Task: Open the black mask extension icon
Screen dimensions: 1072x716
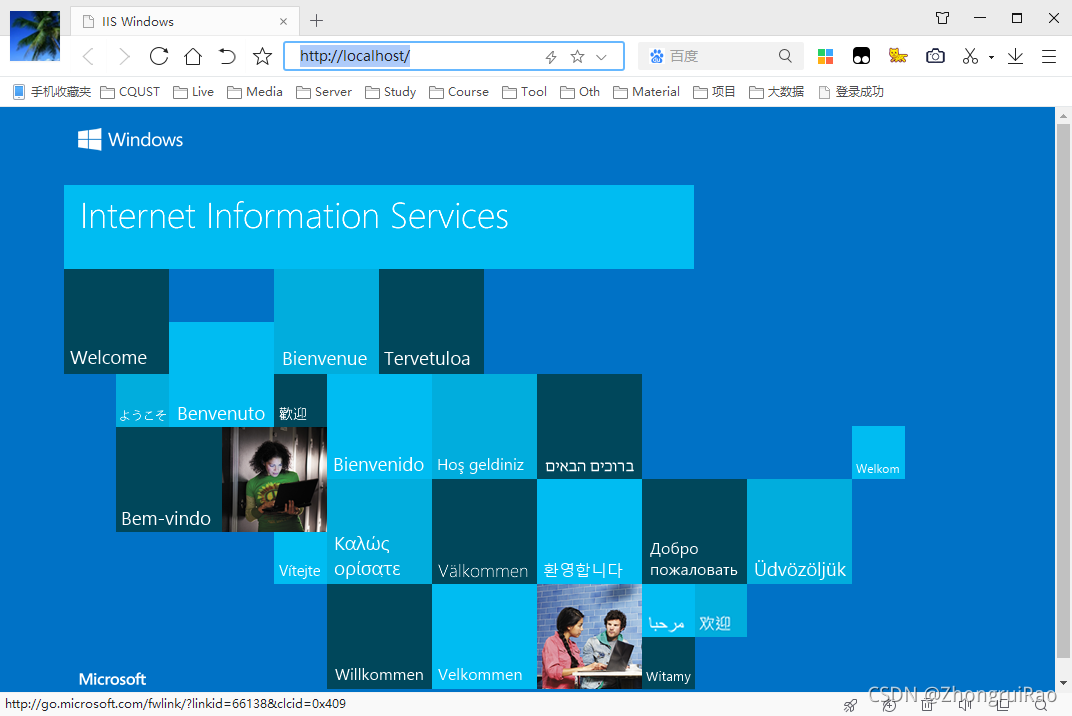Action: pos(861,56)
